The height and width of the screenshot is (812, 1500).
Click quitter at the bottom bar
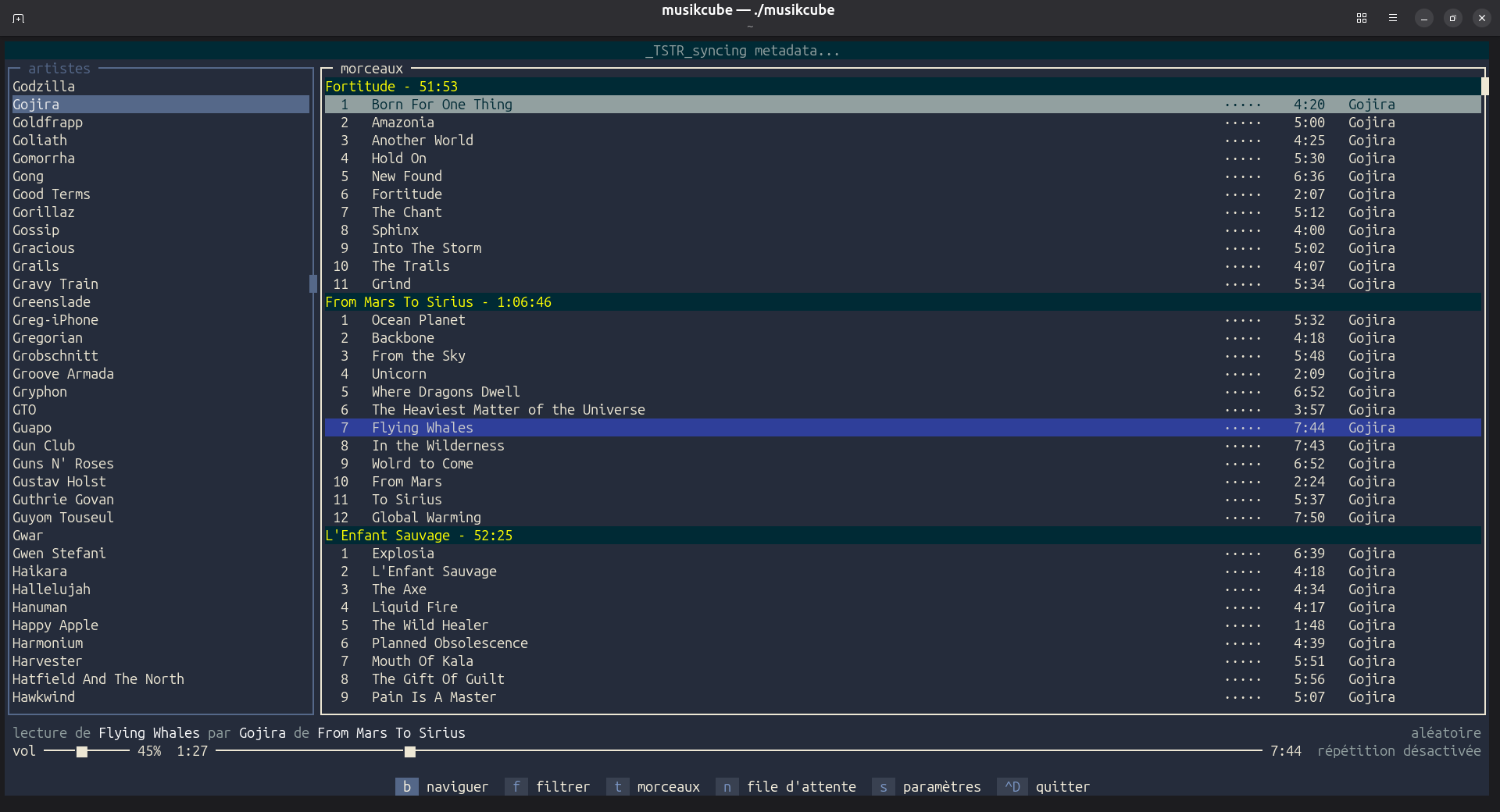click(1062, 787)
